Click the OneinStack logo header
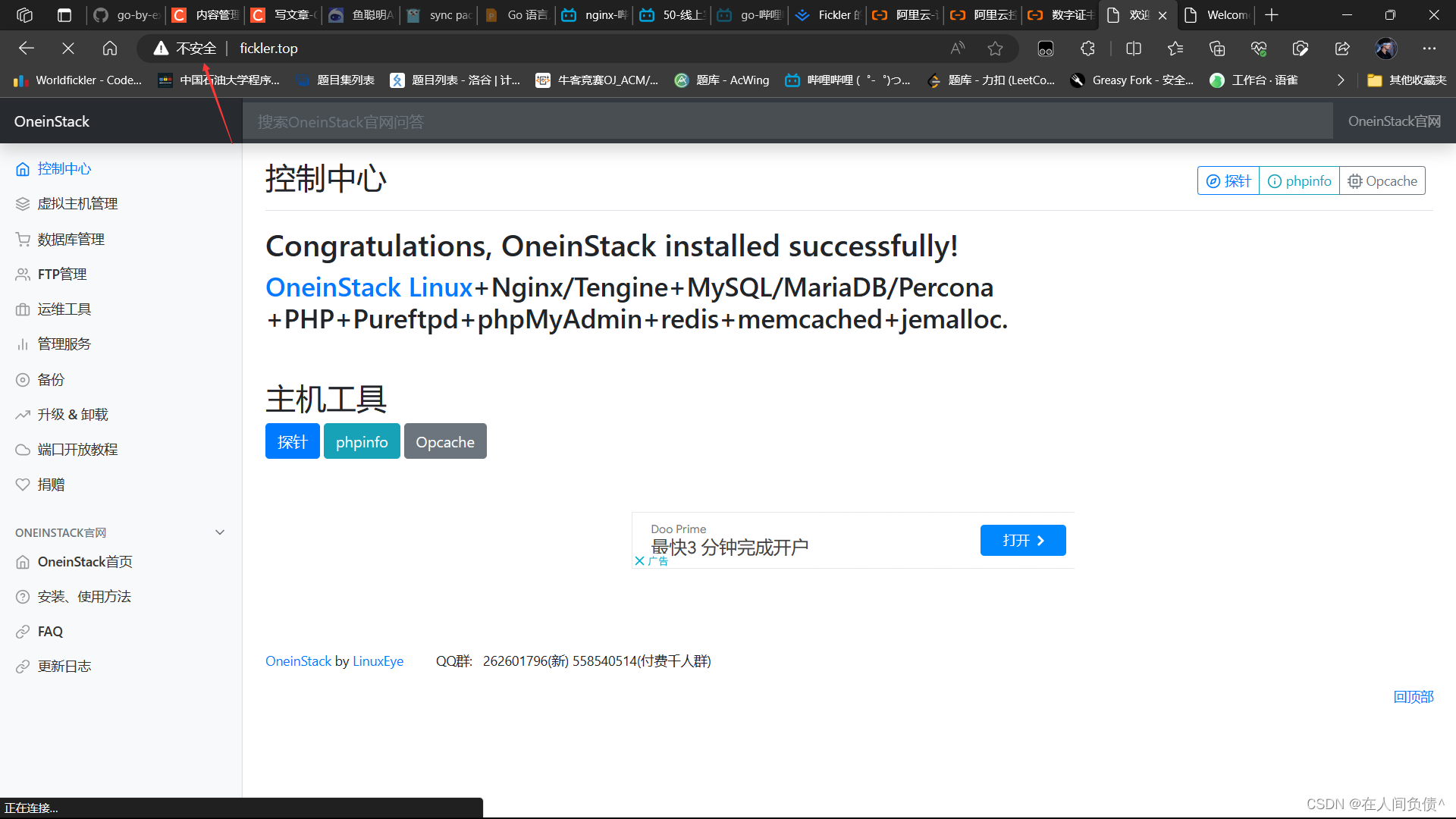This screenshot has width=1456, height=819. click(x=52, y=121)
